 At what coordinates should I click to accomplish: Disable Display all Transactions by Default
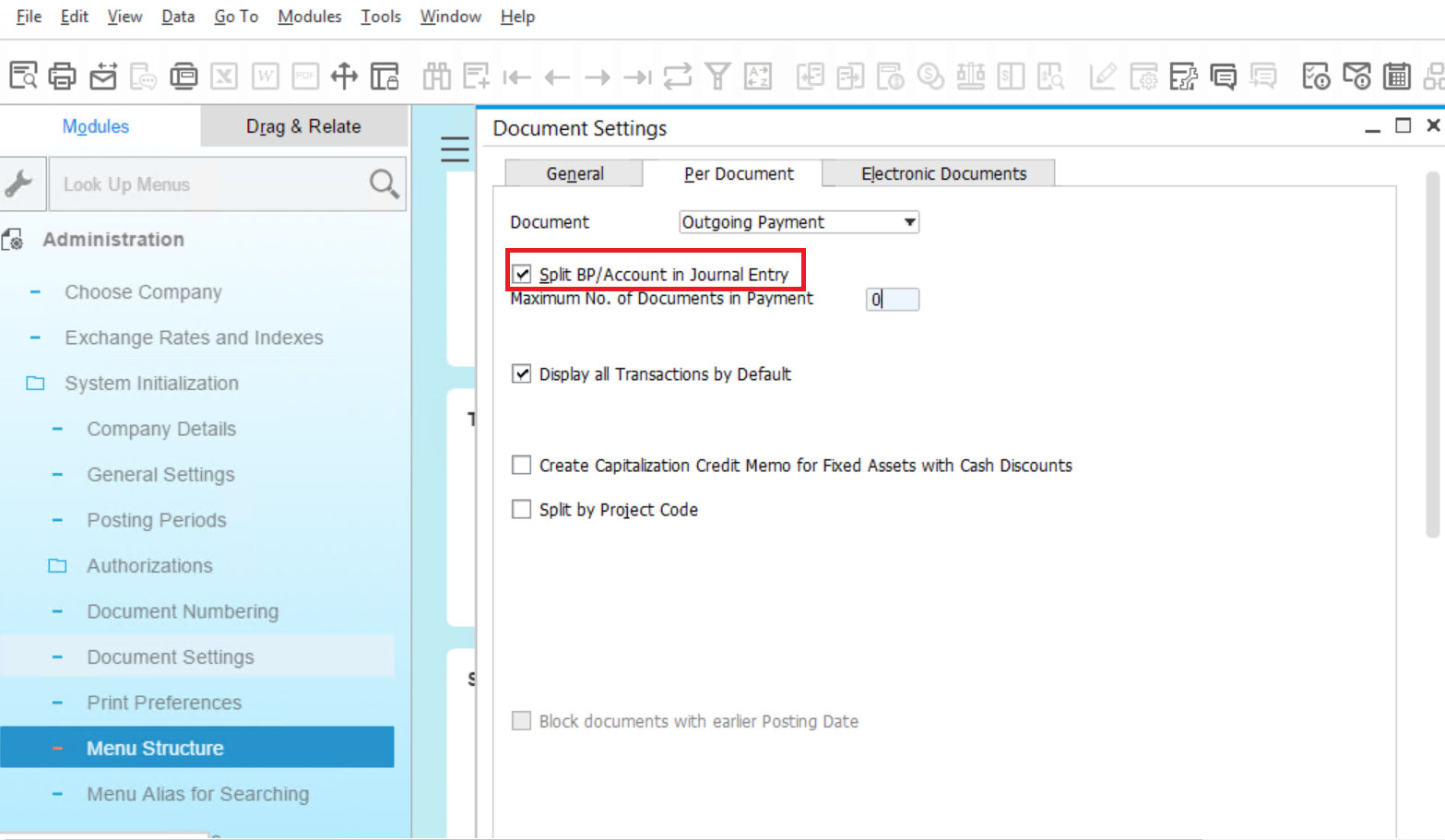pos(522,373)
